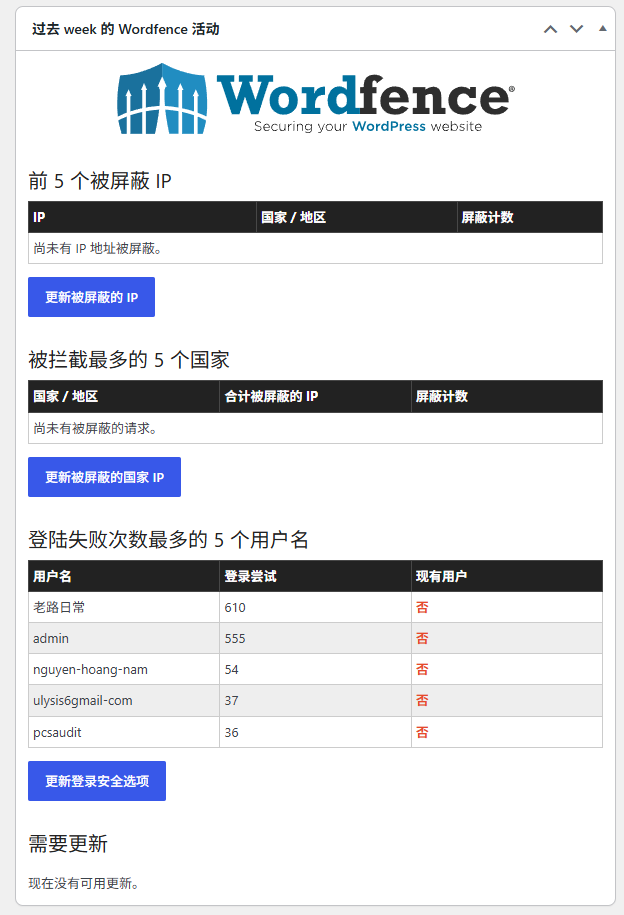Click 否 in the ulysis6gmail-com row
The height and width of the screenshot is (915, 624).
click(x=422, y=700)
